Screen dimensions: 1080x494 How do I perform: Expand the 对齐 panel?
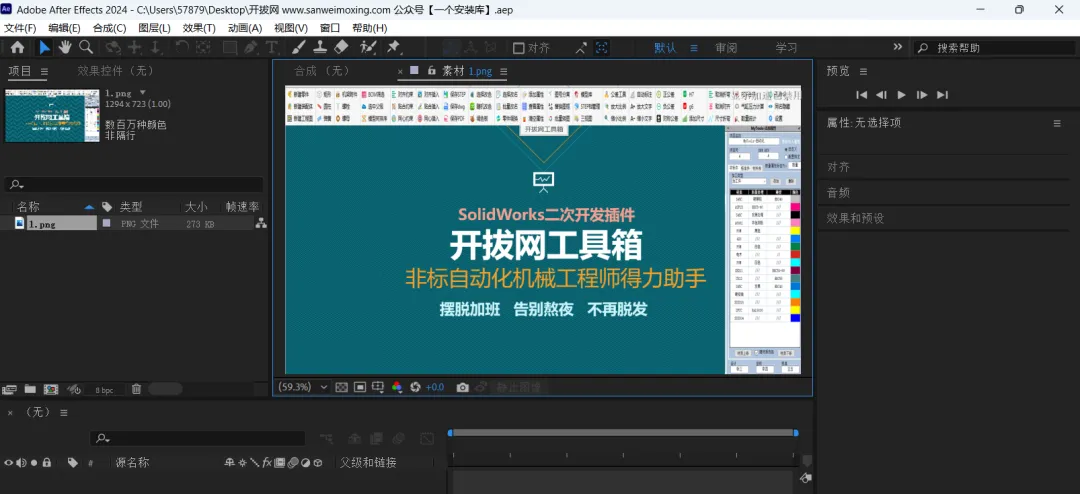click(x=838, y=167)
